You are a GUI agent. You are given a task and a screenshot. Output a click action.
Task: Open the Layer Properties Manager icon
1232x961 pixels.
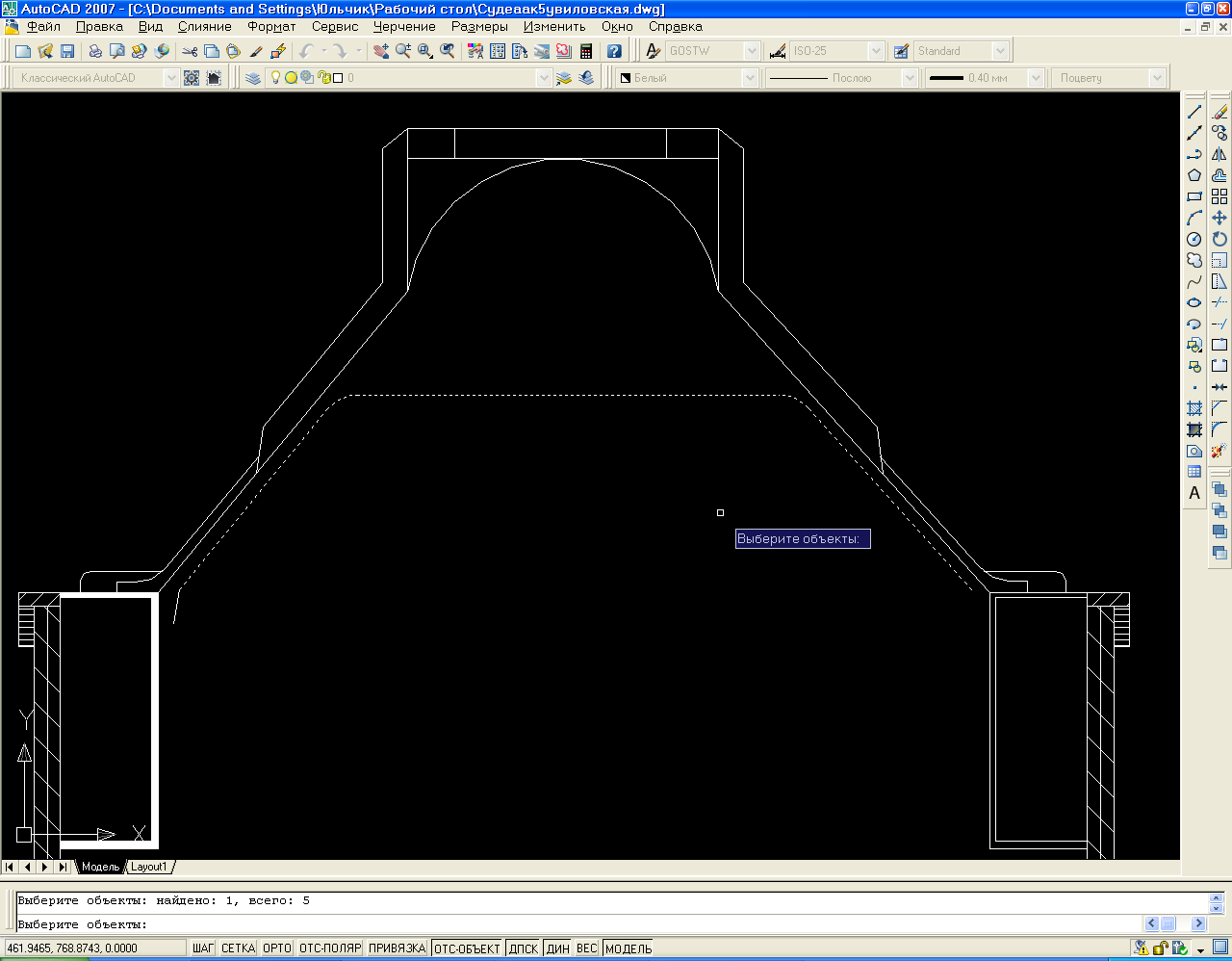coord(253,78)
